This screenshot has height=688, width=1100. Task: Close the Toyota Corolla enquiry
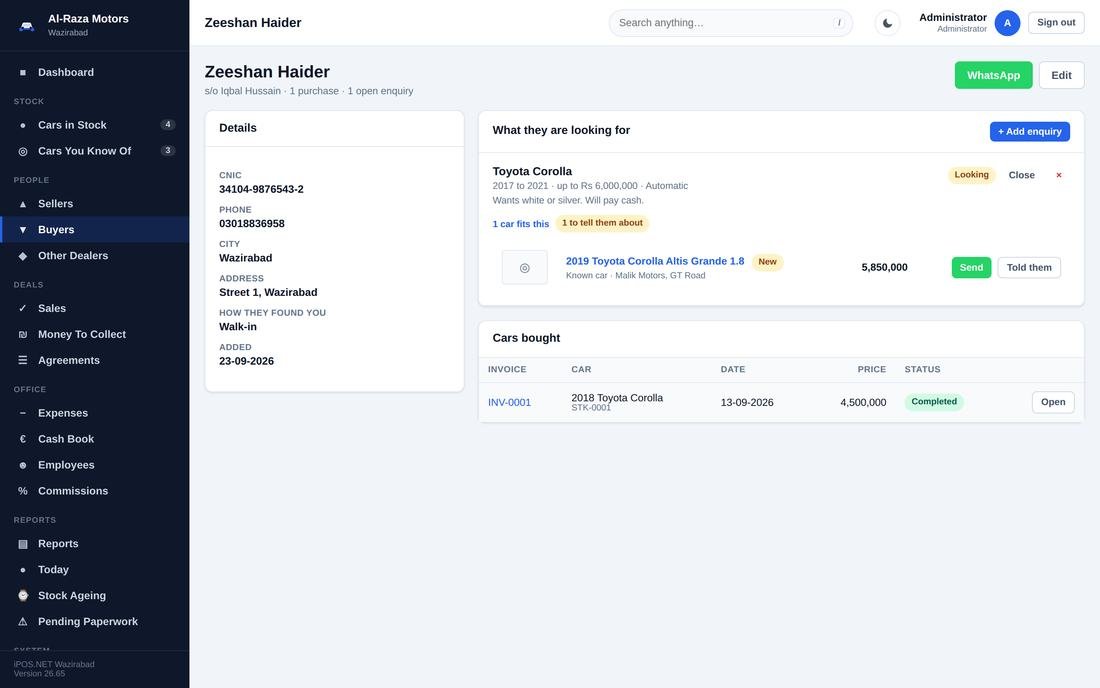(1021, 175)
